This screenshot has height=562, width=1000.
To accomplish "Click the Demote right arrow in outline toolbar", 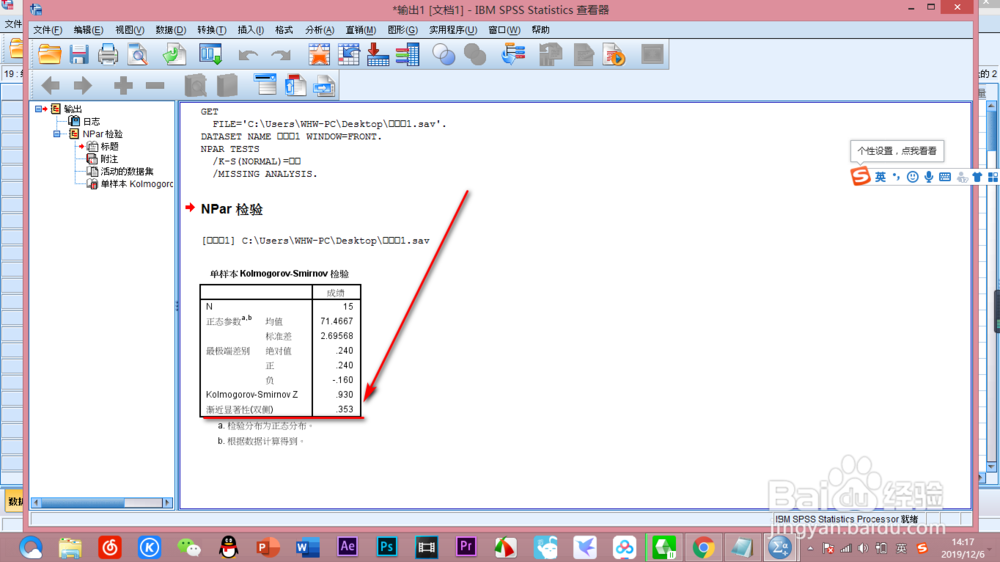I will 83,85.
